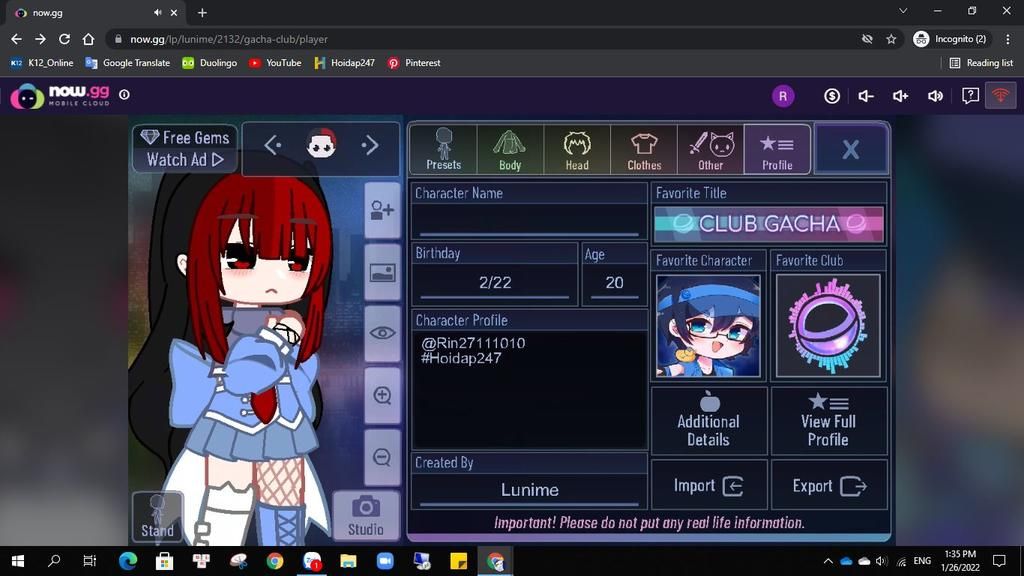The height and width of the screenshot is (576, 1024).
Task: Go to next character slot arrow
Action: [370, 145]
